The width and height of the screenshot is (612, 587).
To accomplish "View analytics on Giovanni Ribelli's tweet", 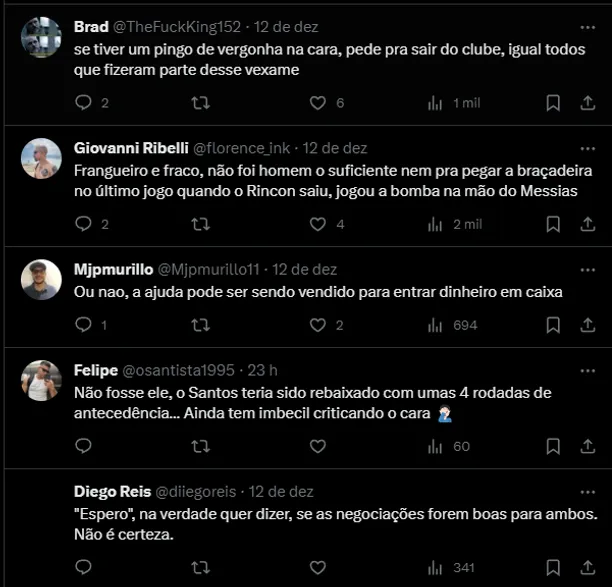I will 436,224.
